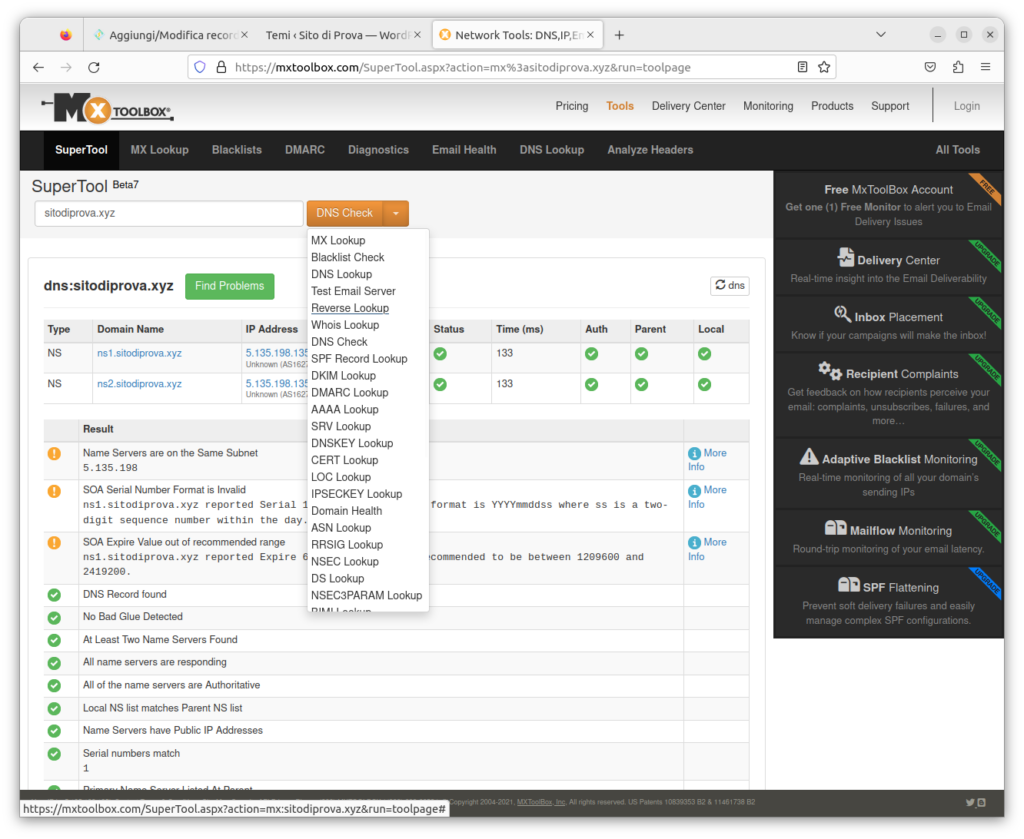Expand the DNS Check dropdown arrow
The width and height of the screenshot is (1024, 839).
tap(396, 214)
